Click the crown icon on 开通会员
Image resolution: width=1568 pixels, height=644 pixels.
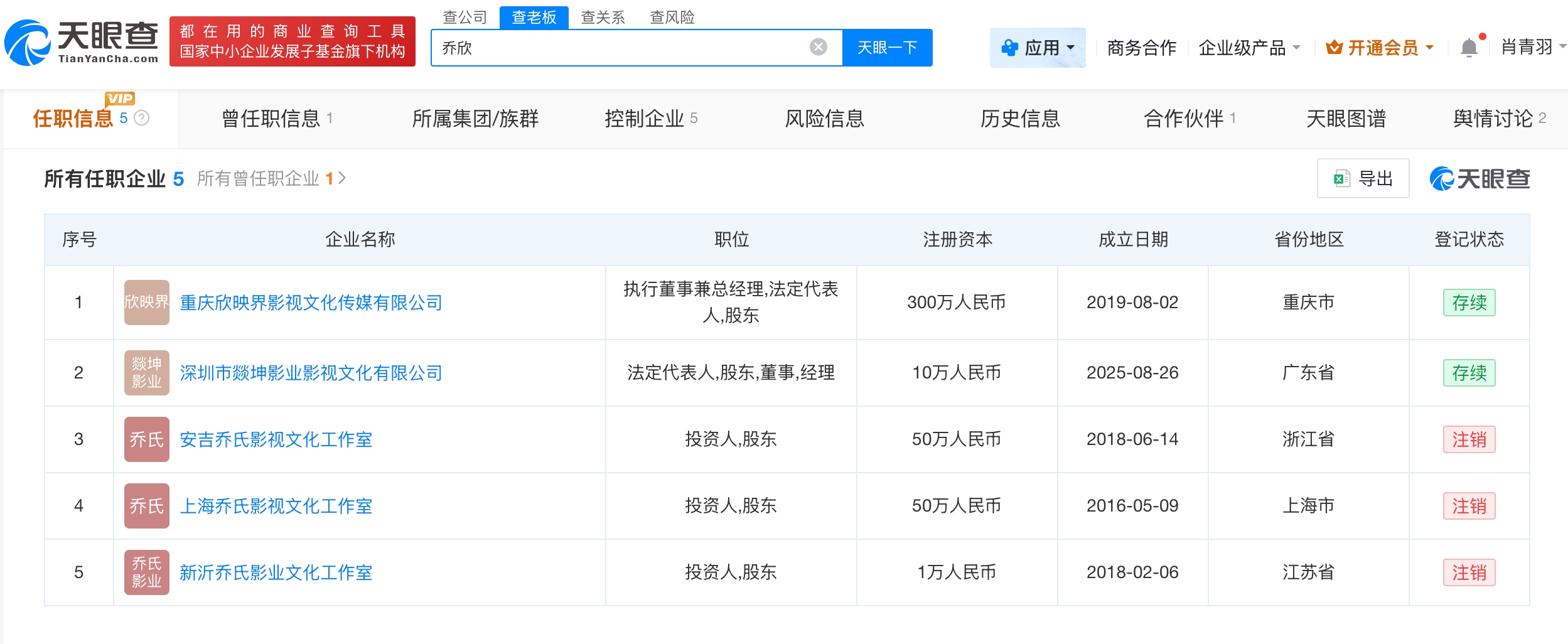coord(1334,46)
